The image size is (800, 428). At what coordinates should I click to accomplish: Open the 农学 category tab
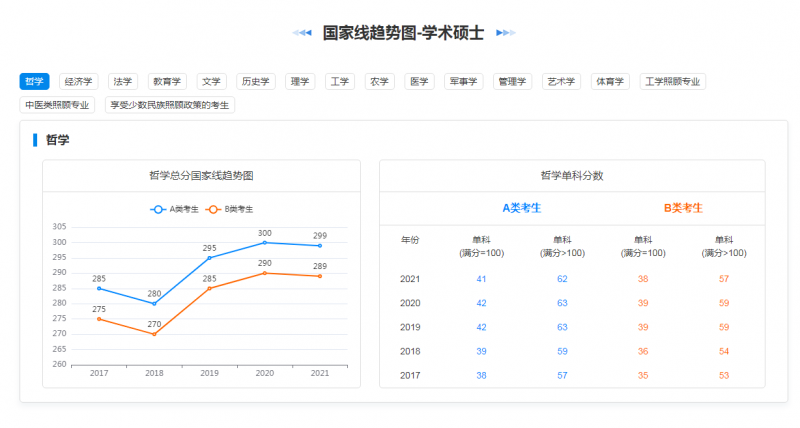click(x=380, y=82)
